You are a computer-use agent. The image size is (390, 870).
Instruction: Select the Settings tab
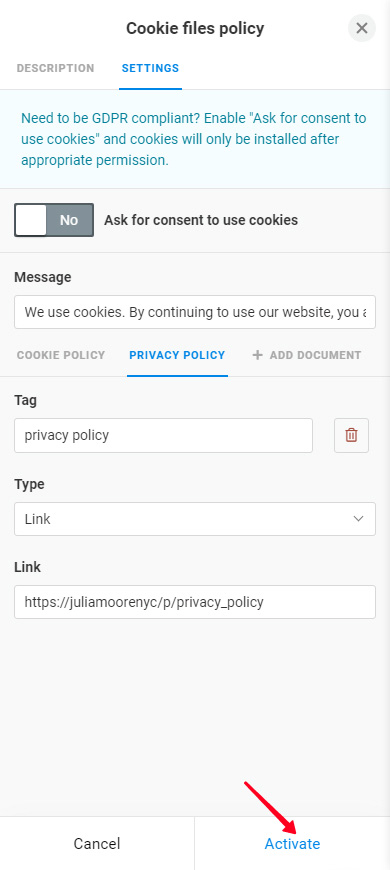coord(150,68)
